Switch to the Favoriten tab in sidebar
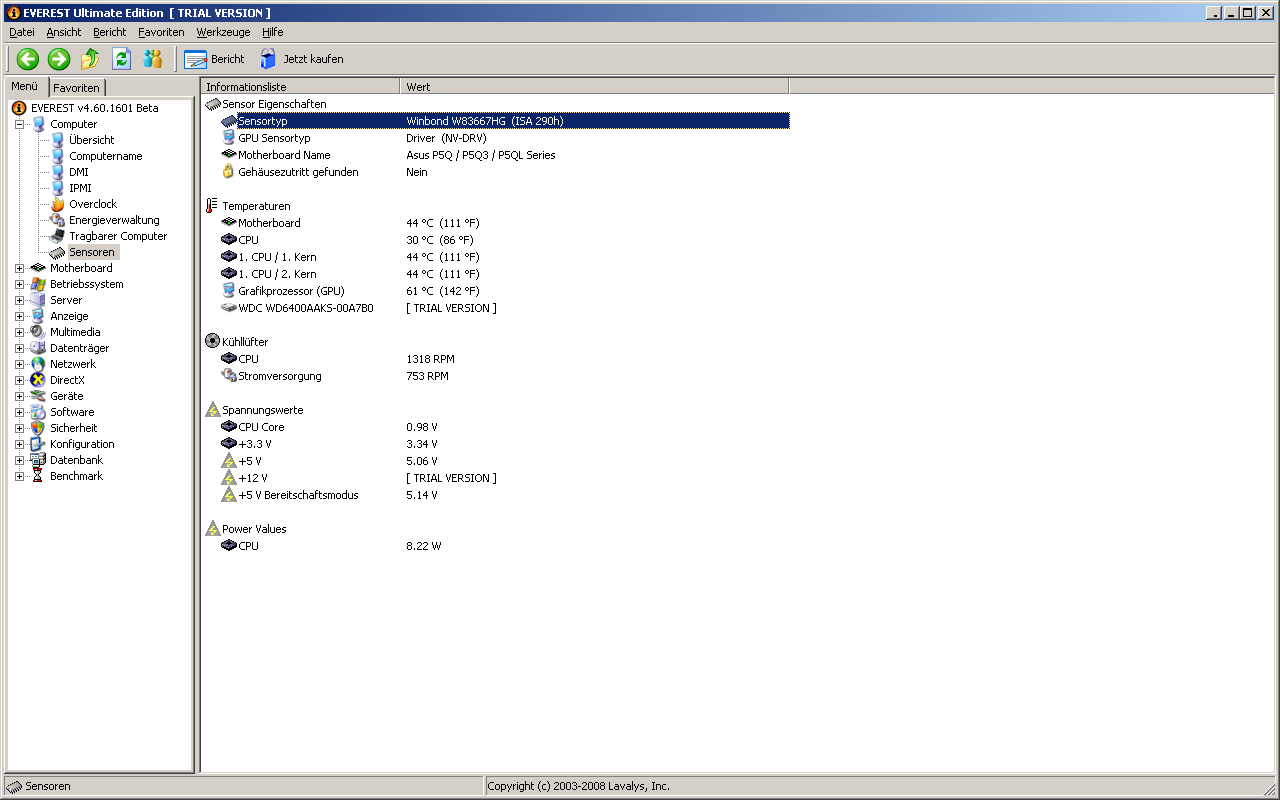This screenshot has height=800, width=1280. coord(77,88)
